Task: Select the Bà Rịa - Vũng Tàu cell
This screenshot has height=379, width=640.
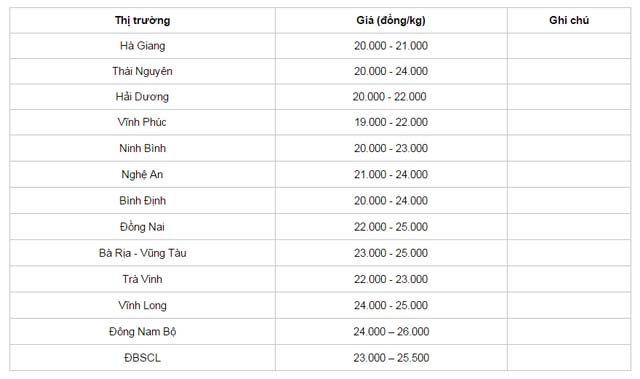Action: point(142,253)
